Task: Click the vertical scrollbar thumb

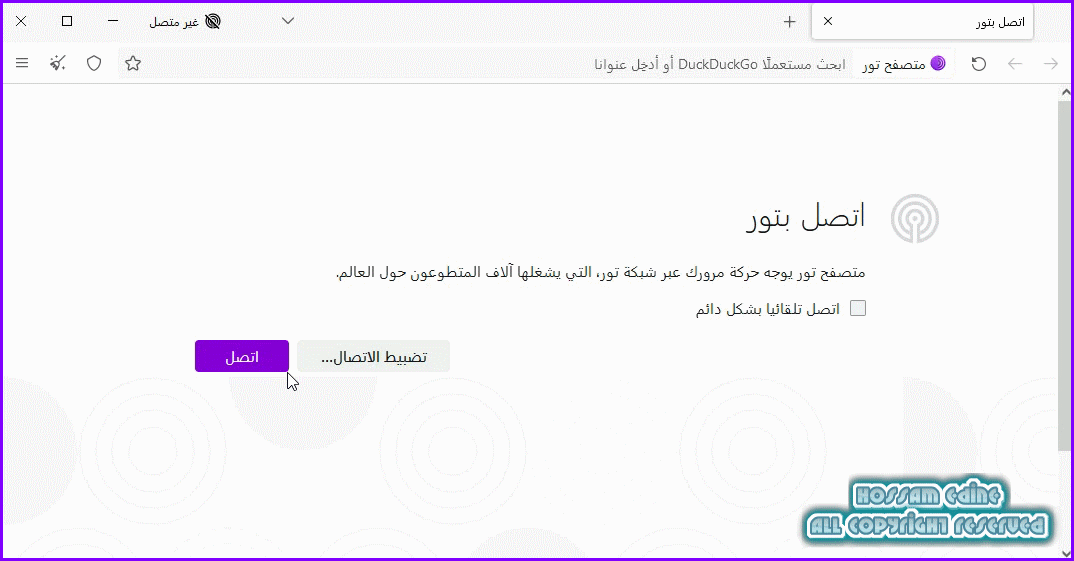Action: [1064, 274]
